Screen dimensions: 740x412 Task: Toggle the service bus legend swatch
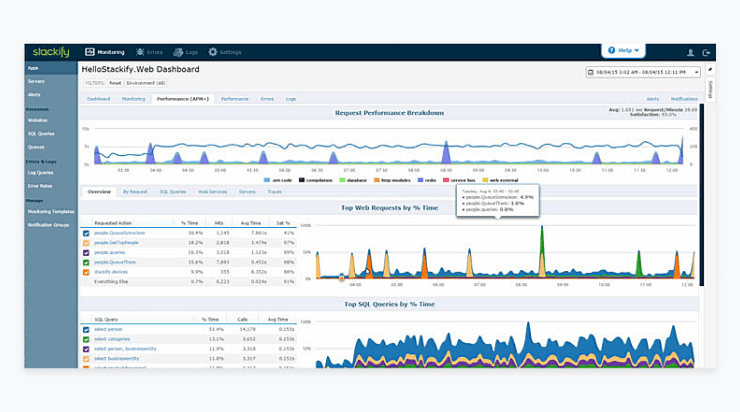(x=446, y=180)
